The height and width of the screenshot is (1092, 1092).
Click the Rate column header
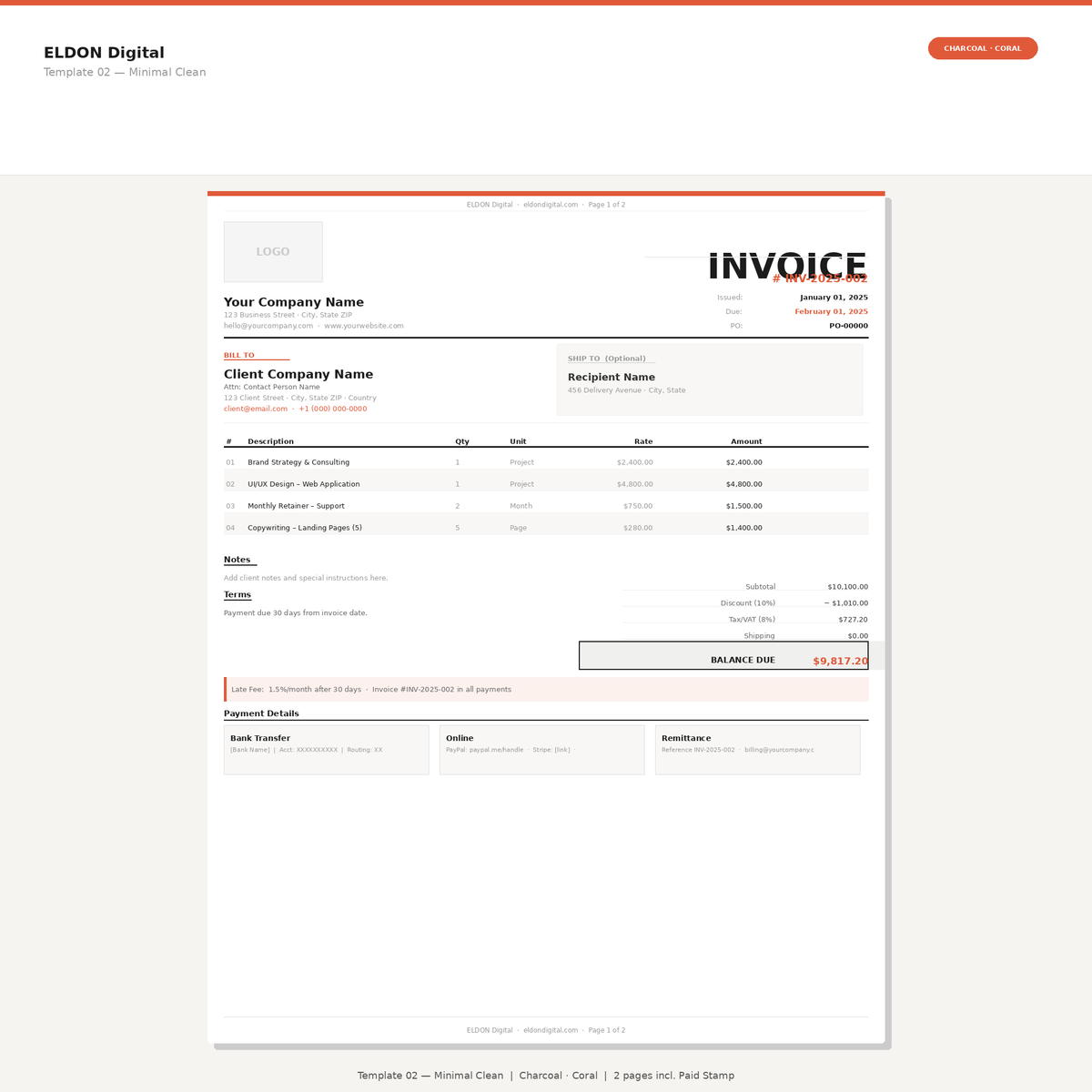[643, 441]
